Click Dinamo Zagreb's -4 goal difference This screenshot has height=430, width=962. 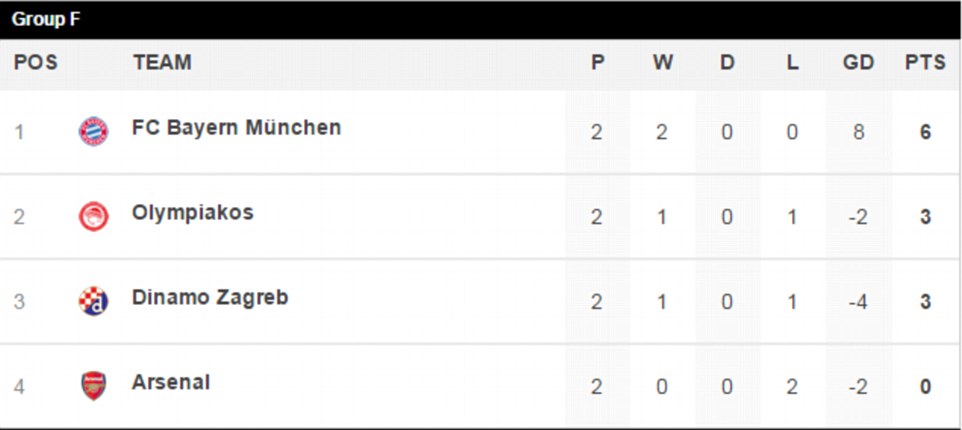click(857, 301)
